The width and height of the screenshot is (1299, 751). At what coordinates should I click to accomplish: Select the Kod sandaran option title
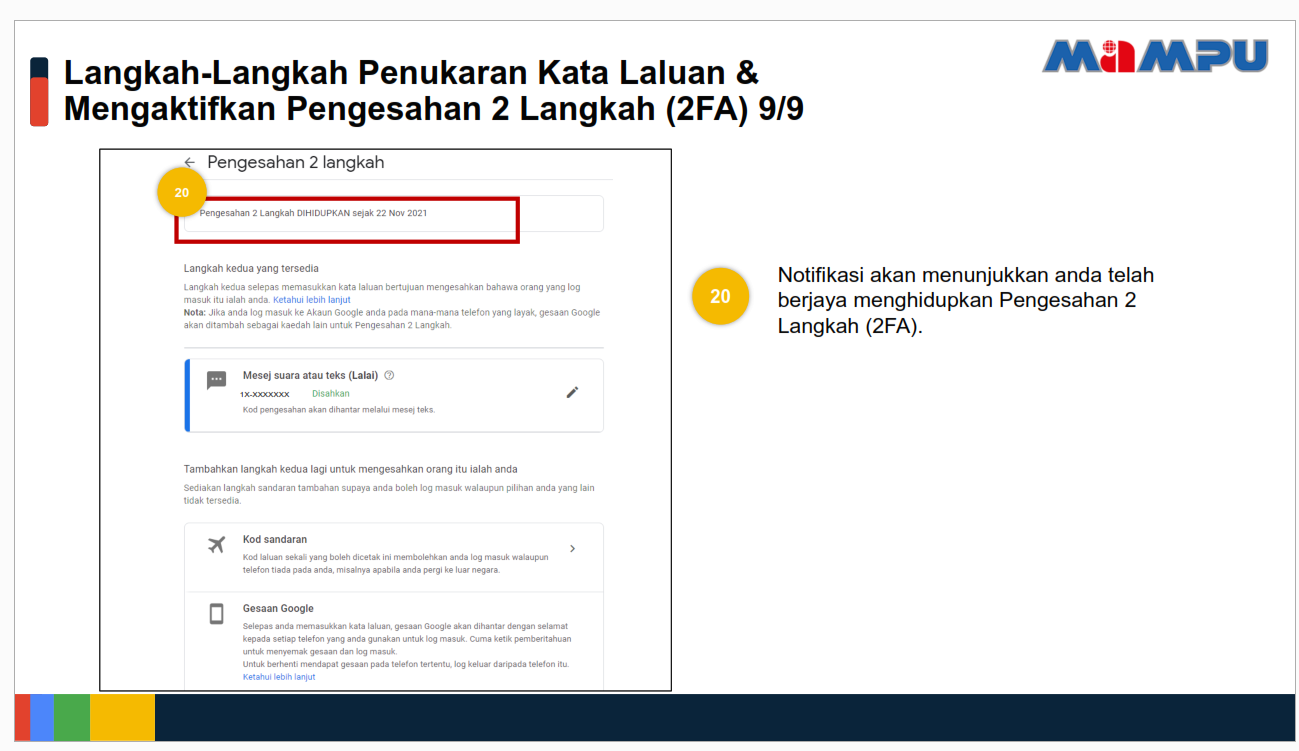[x=275, y=540]
